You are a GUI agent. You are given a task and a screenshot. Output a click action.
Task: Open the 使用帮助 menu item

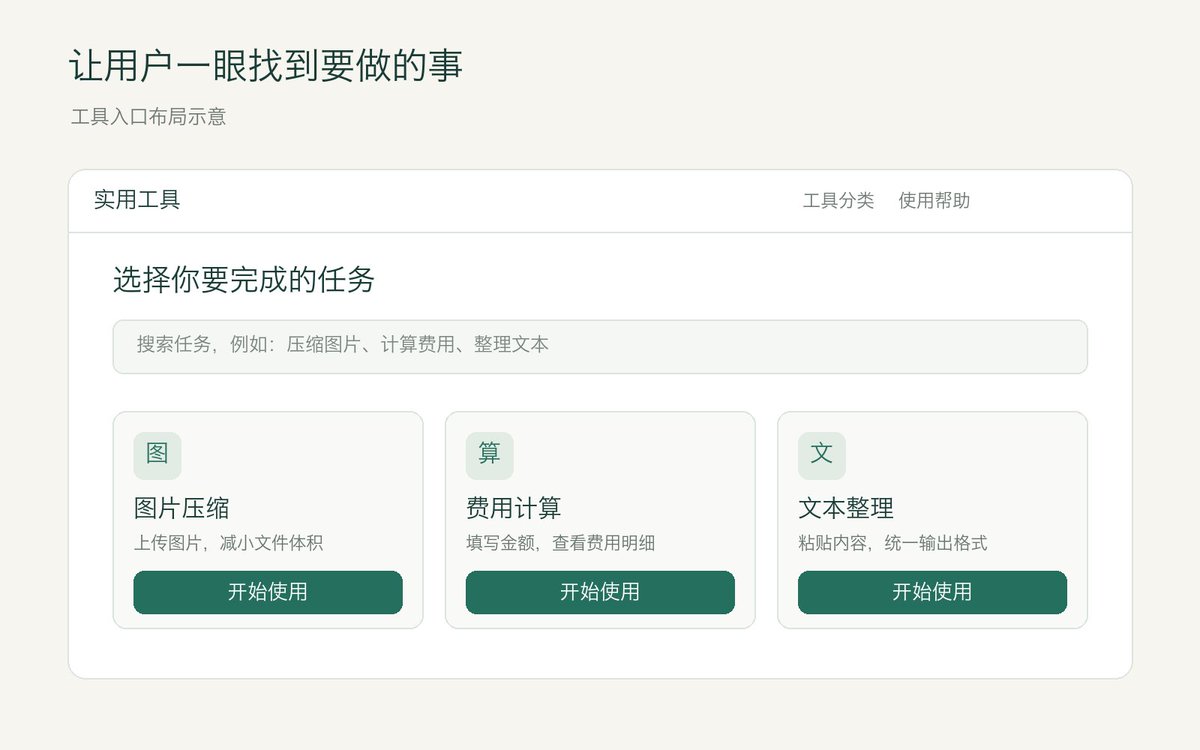(934, 201)
